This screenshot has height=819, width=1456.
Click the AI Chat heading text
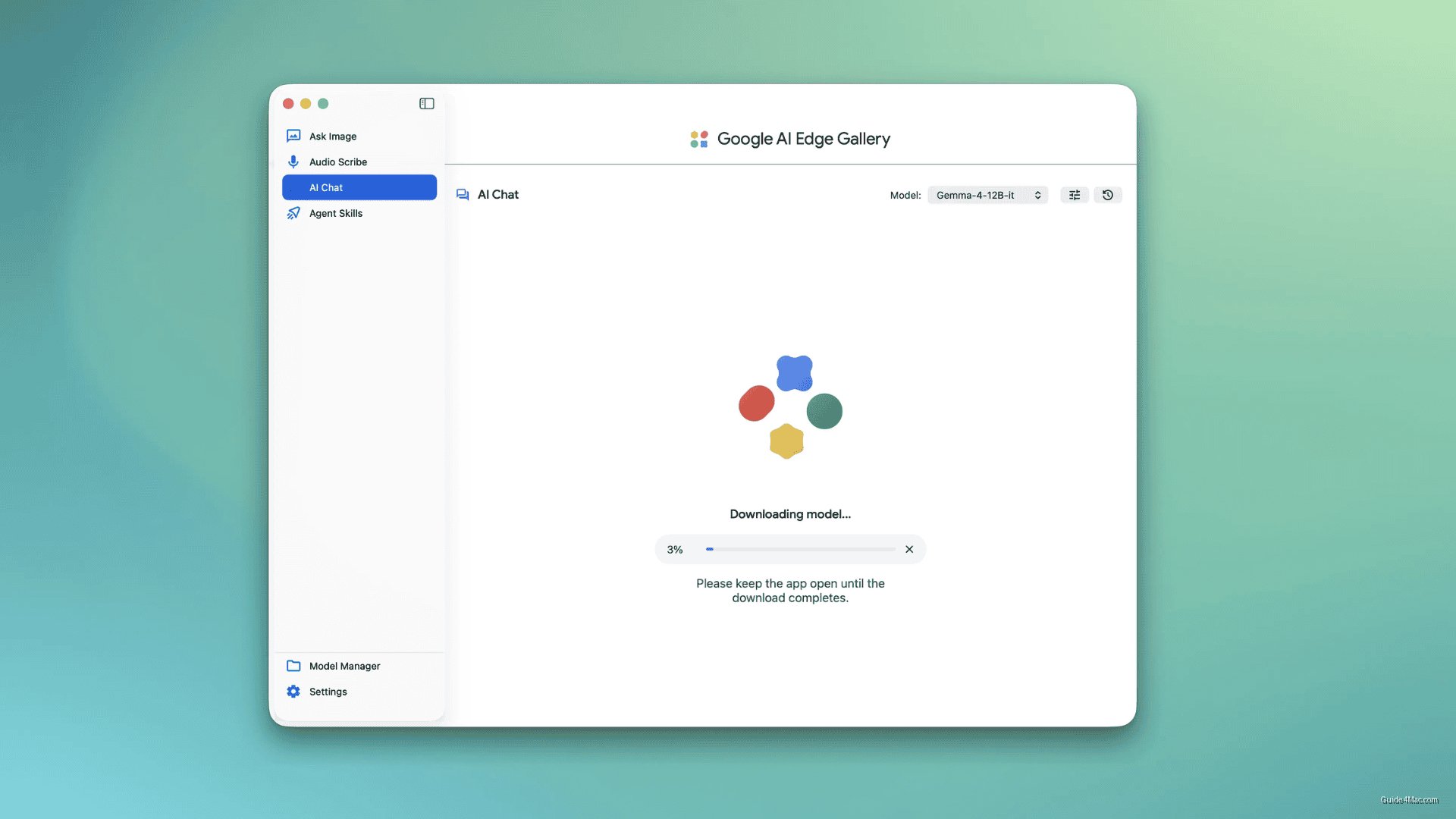[498, 195]
